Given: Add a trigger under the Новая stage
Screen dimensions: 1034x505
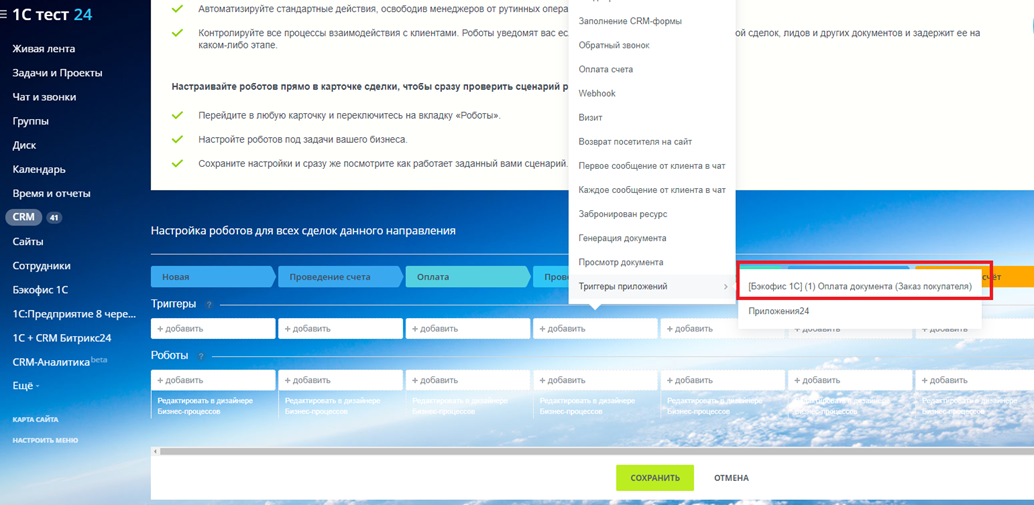Looking at the screenshot, I should [x=212, y=328].
